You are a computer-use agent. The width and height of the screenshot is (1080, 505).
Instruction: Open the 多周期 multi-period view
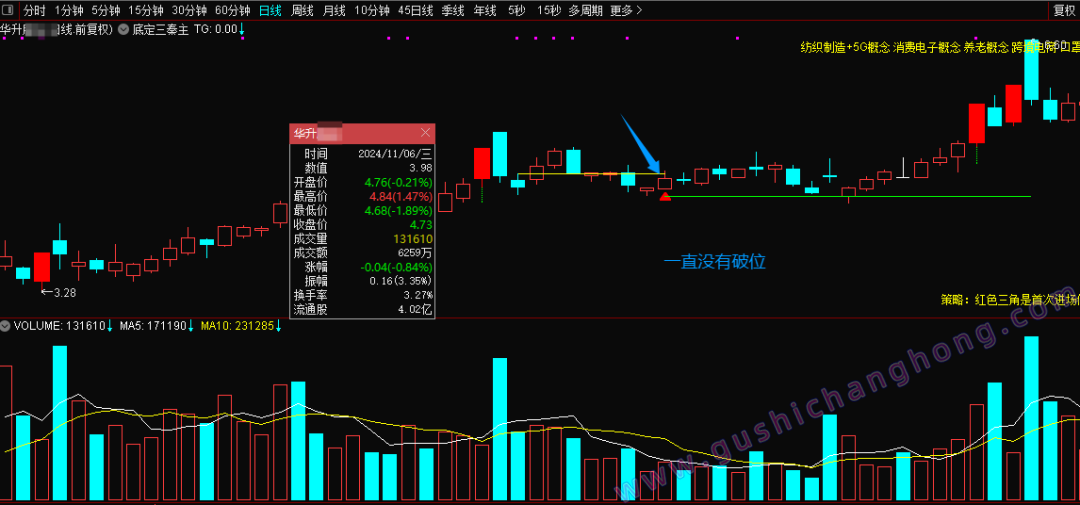(585, 10)
